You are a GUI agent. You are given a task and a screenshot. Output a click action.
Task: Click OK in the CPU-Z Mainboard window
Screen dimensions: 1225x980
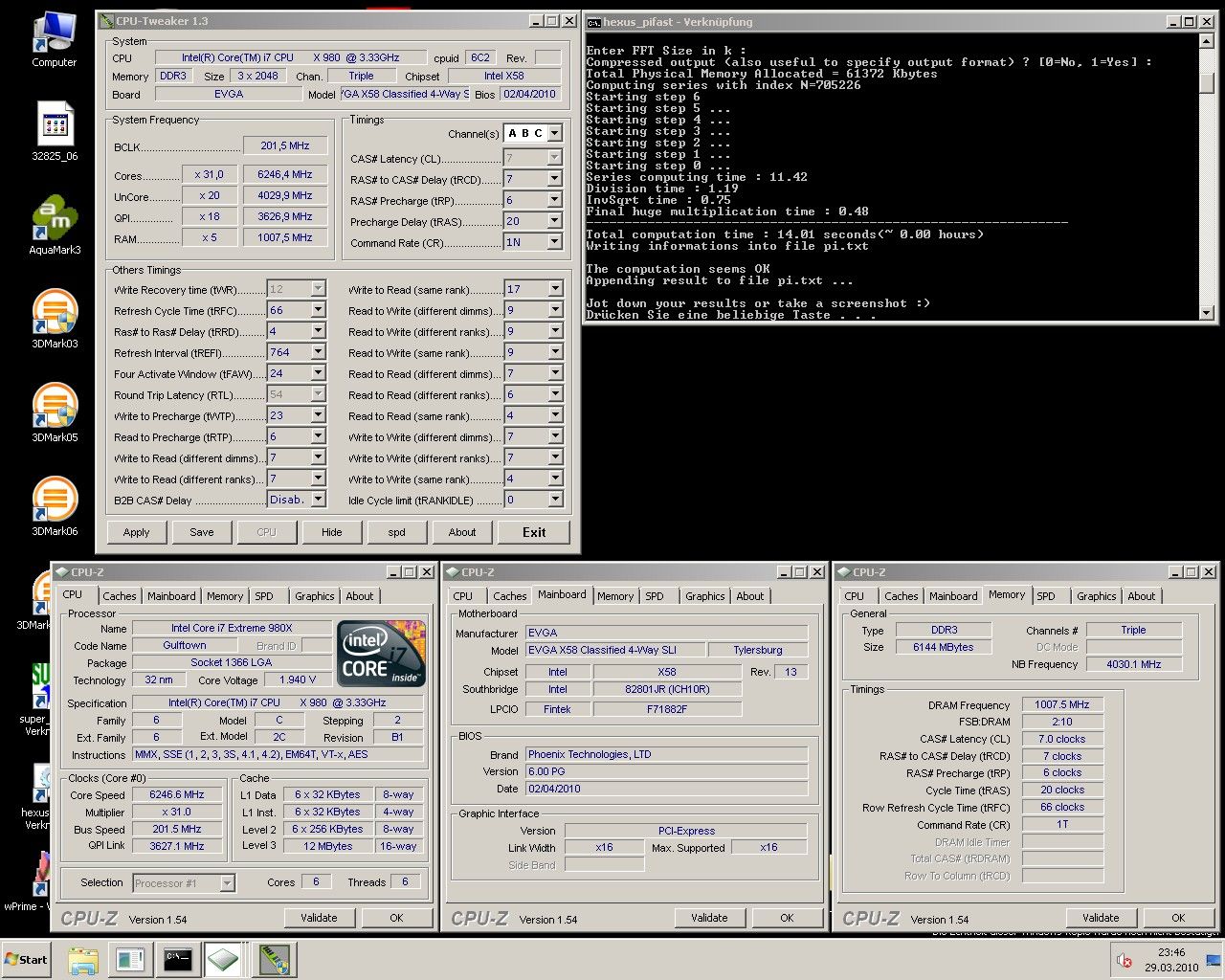787,917
